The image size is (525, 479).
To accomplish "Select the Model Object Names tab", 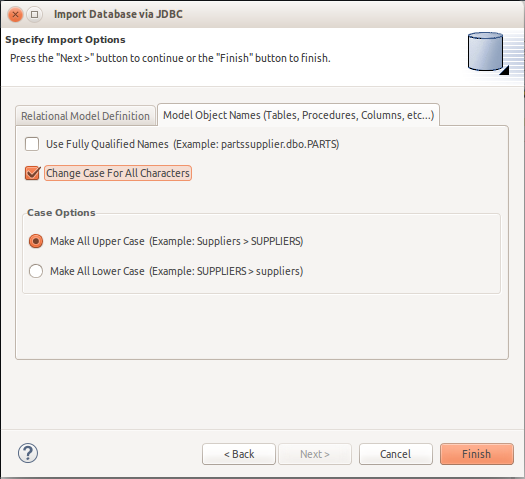I will (298, 115).
